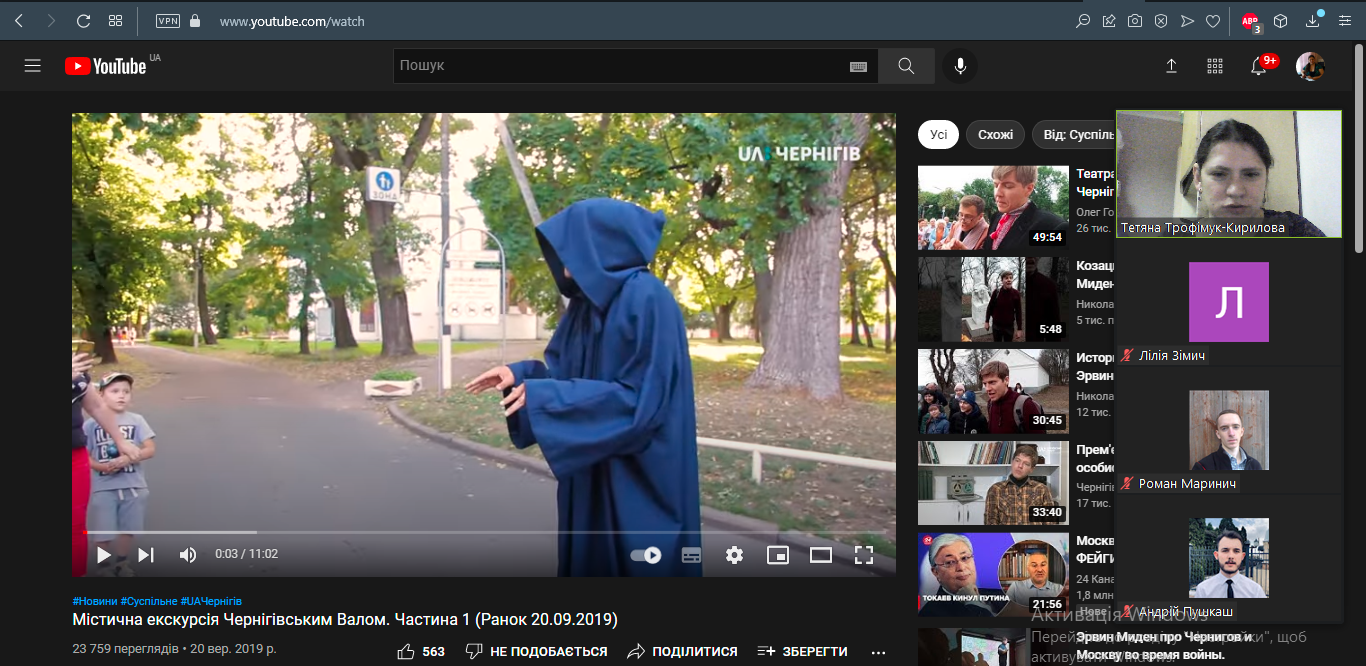Select the Схожі filter chip

click(x=993, y=133)
